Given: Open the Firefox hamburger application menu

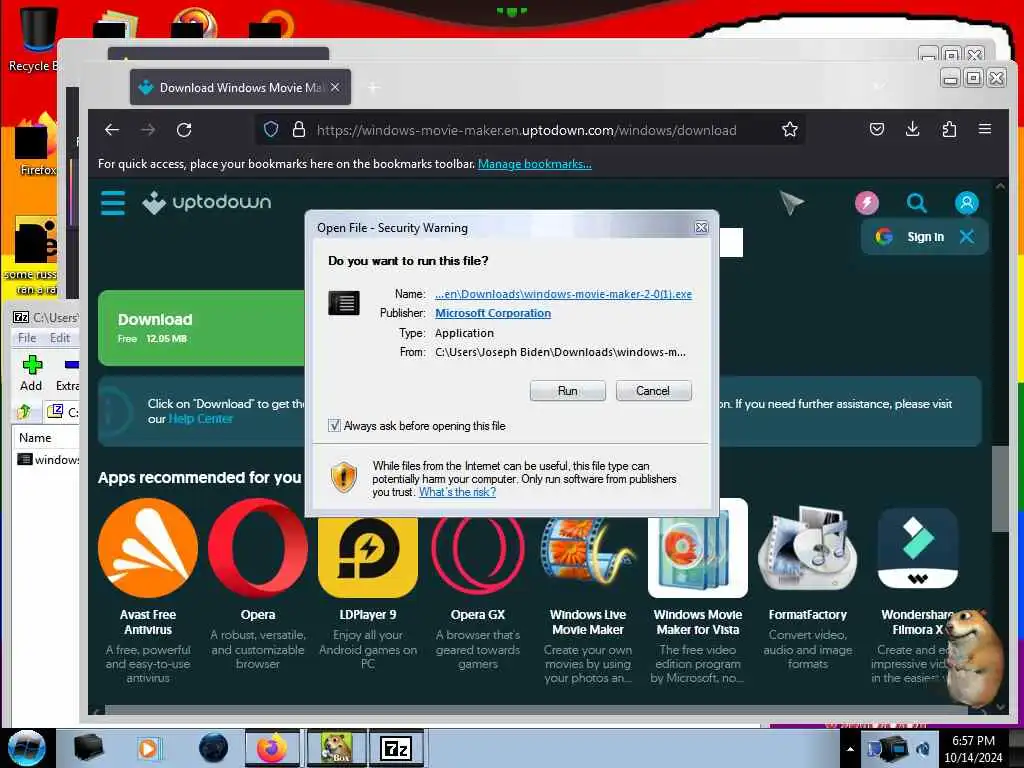Looking at the screenshot, I should [x=985, y=129].
